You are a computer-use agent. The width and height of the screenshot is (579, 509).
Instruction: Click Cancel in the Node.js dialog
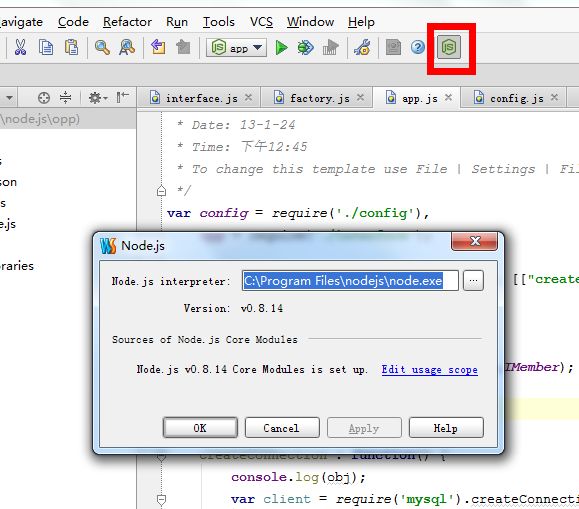pyautogui.click(x=282, y=428)
